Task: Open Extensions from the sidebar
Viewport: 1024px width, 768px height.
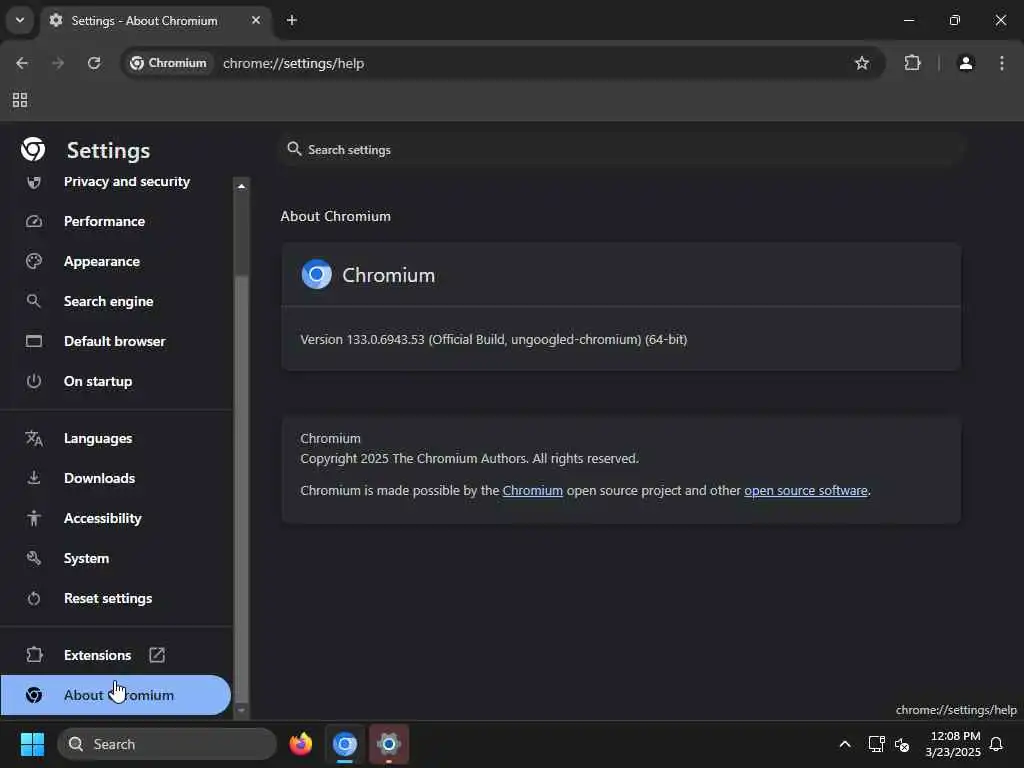Action: point(116,655)
